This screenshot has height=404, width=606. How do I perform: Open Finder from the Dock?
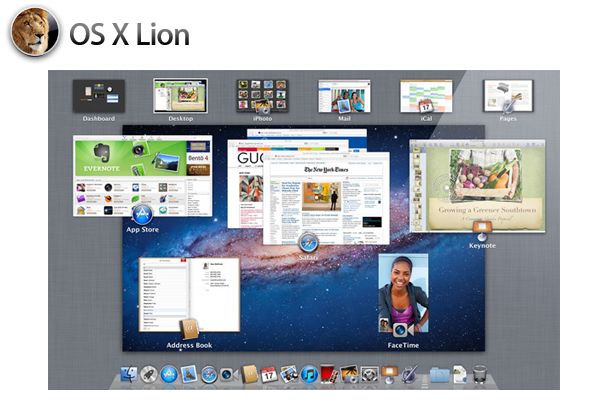click(129, 374)
